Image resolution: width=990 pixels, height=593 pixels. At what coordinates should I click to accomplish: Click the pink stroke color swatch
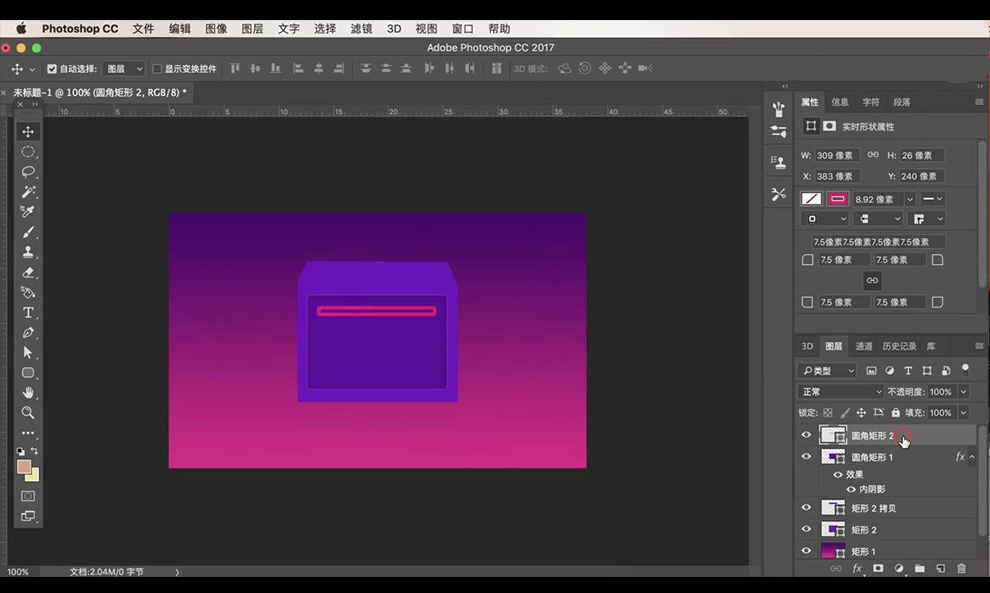[838, 199]
